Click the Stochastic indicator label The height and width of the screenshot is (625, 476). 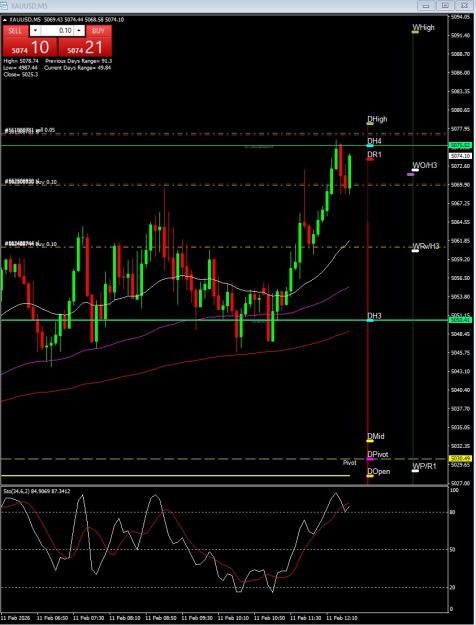tap(37, 491)
